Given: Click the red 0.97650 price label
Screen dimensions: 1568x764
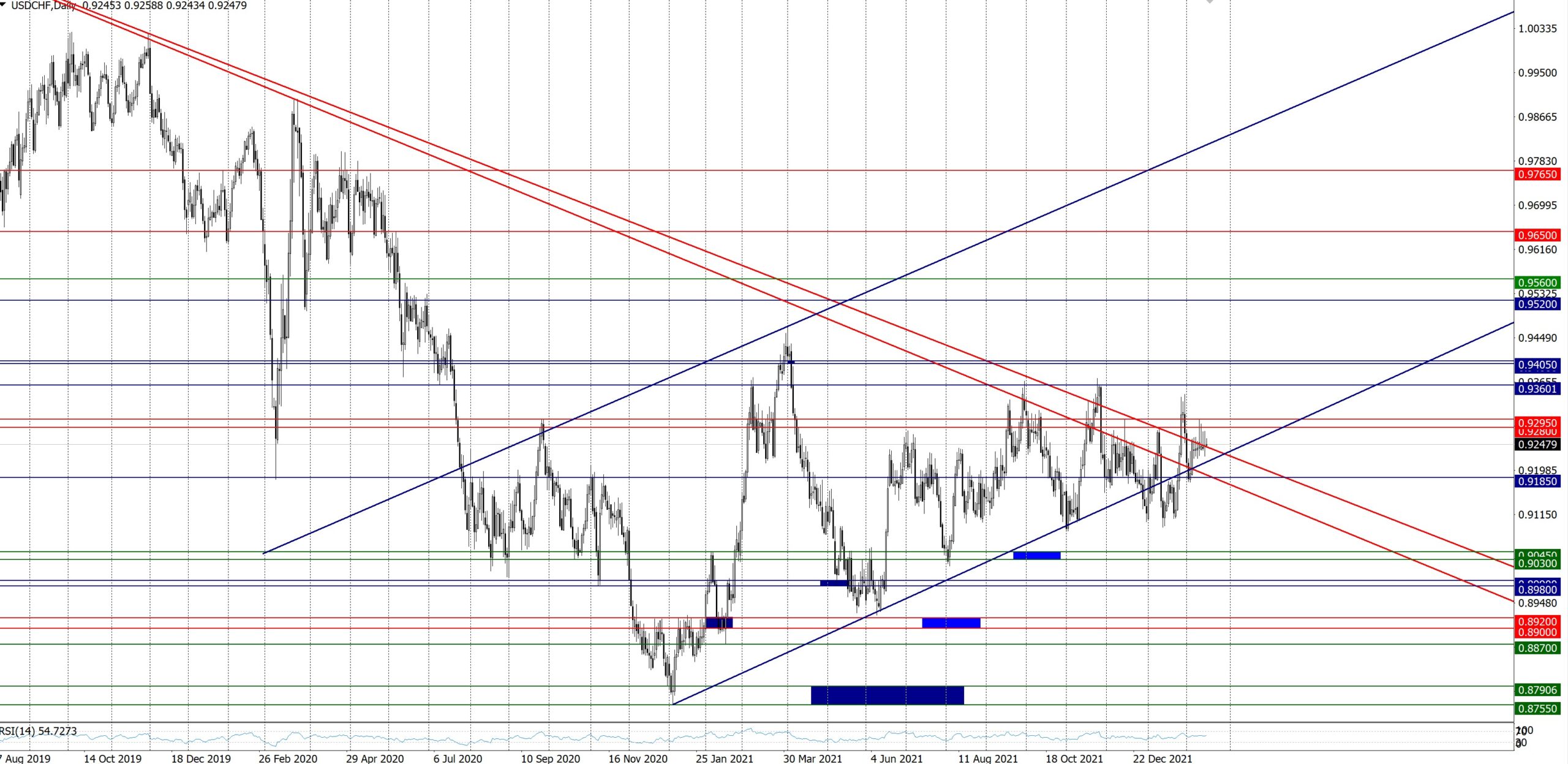Looking at the screenshot, I should [1537, 175].
